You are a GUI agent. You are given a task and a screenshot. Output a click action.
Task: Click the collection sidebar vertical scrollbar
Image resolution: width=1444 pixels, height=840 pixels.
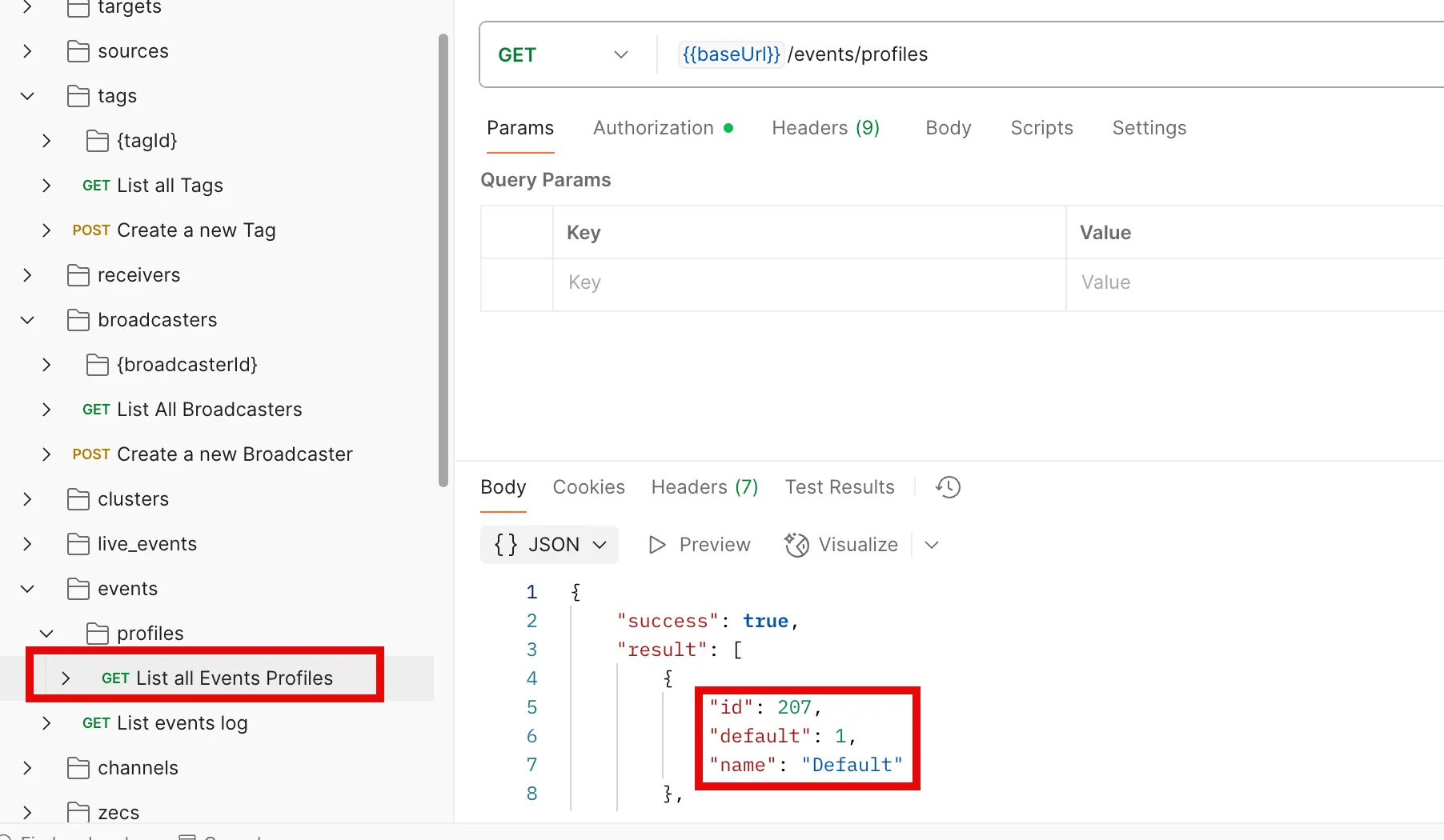point(443,260)
